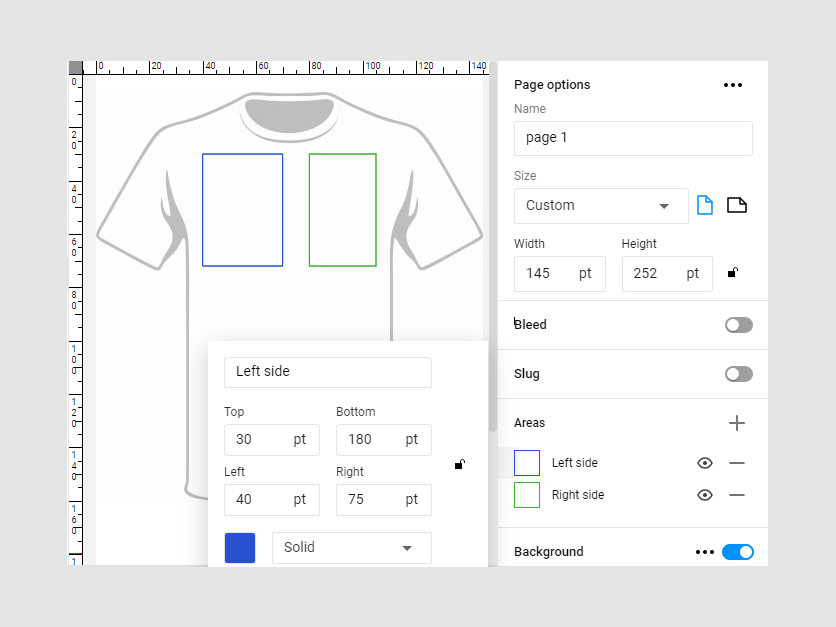Viewport: 836px width, 627px height.
Task: Expand the Solid stroke style dropdown
Action: coord(351,548)
